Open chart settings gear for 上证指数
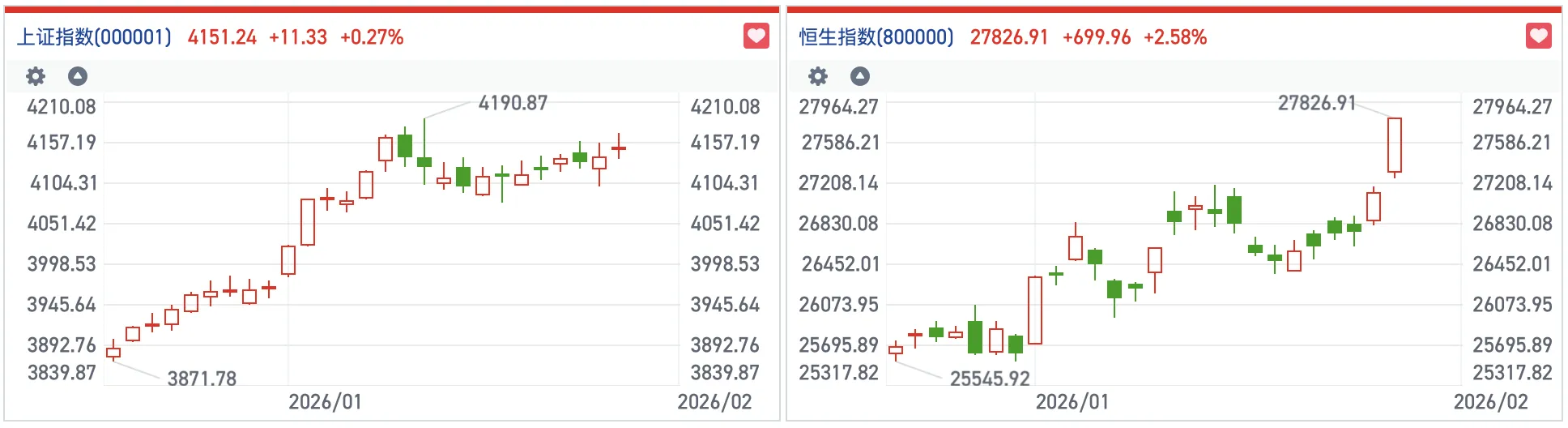This screenshot has height=428, width=1568. coord(36,76)
